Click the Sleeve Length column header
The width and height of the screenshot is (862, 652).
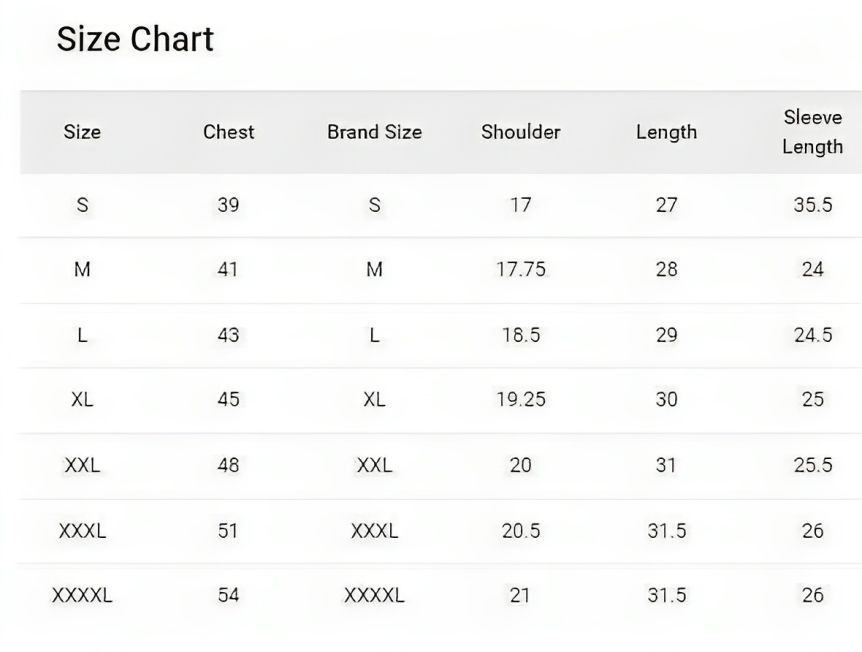(813, 132)
